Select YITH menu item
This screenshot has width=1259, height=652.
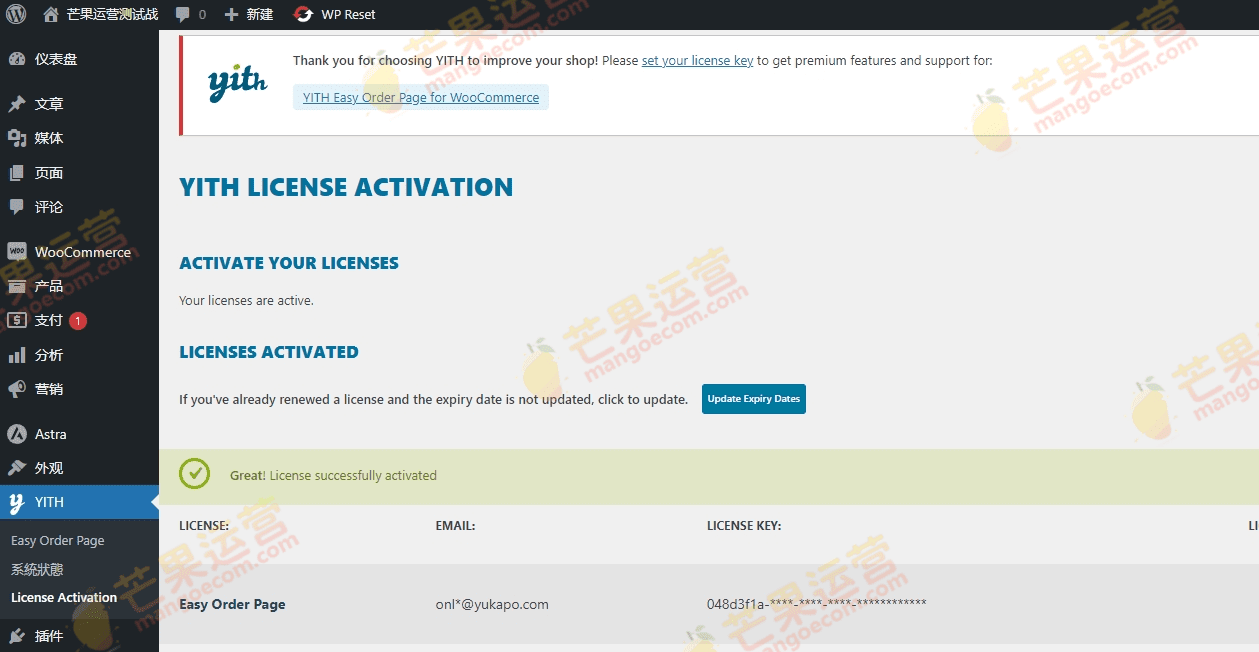(79, 502)
